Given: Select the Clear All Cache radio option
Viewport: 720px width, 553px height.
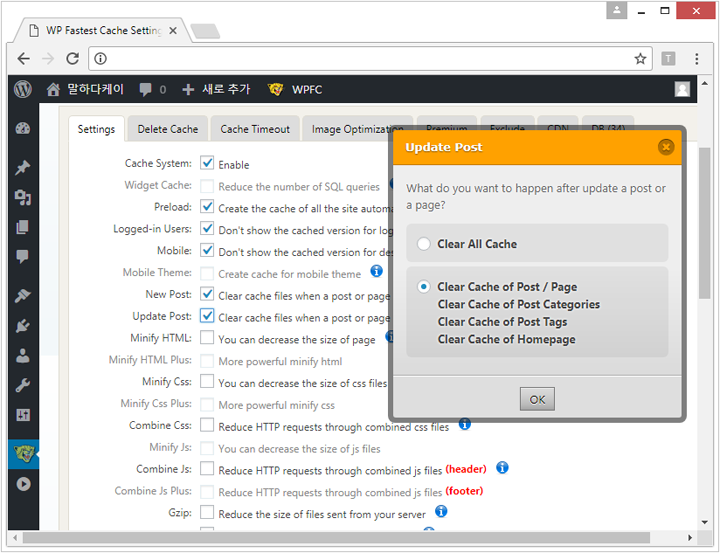Looking at the screenshot, I should [424, 244].
